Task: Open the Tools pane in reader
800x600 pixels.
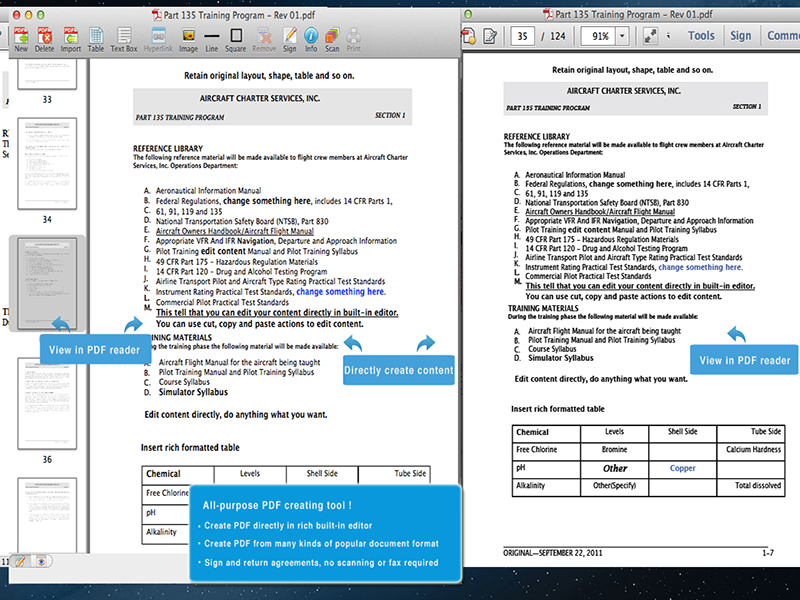Action: (x=701, y=36)
